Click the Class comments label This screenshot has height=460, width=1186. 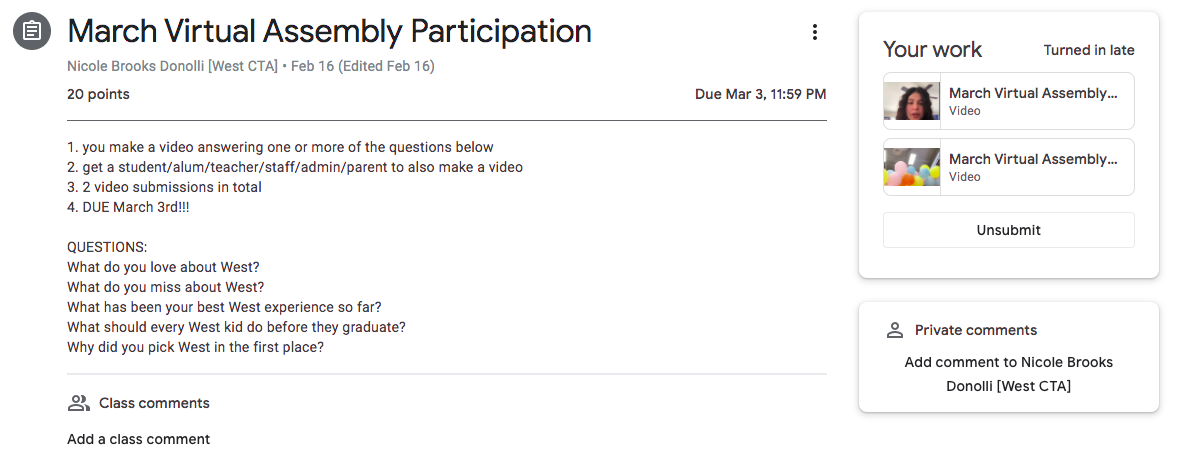pyautogui.click(x=154, y=403)
